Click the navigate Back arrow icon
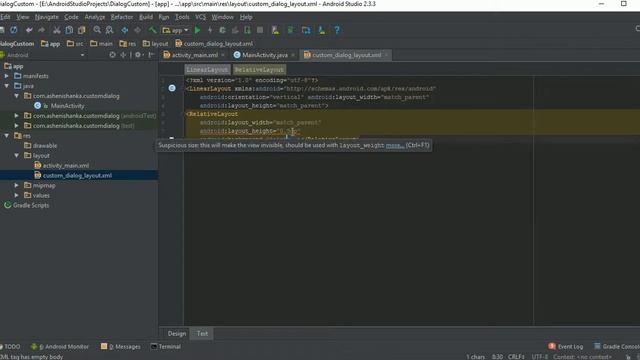 point(124,30)
